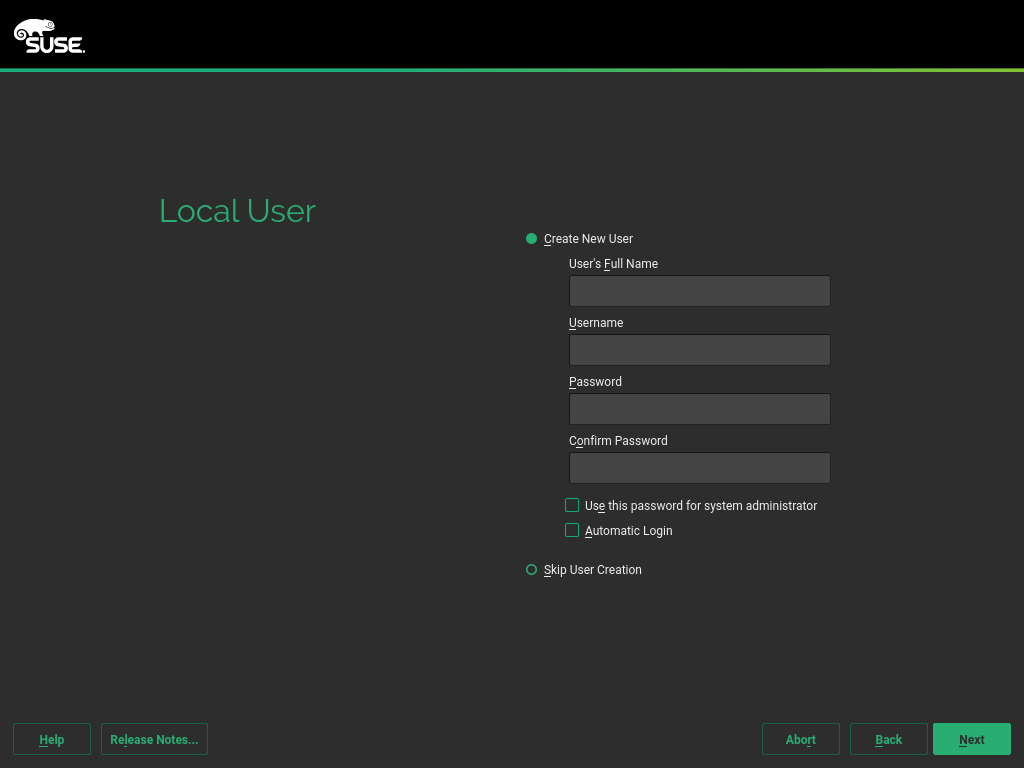Focus the User's Full Name input field
Screen dimensions: 1024x768
coord(699,291)
